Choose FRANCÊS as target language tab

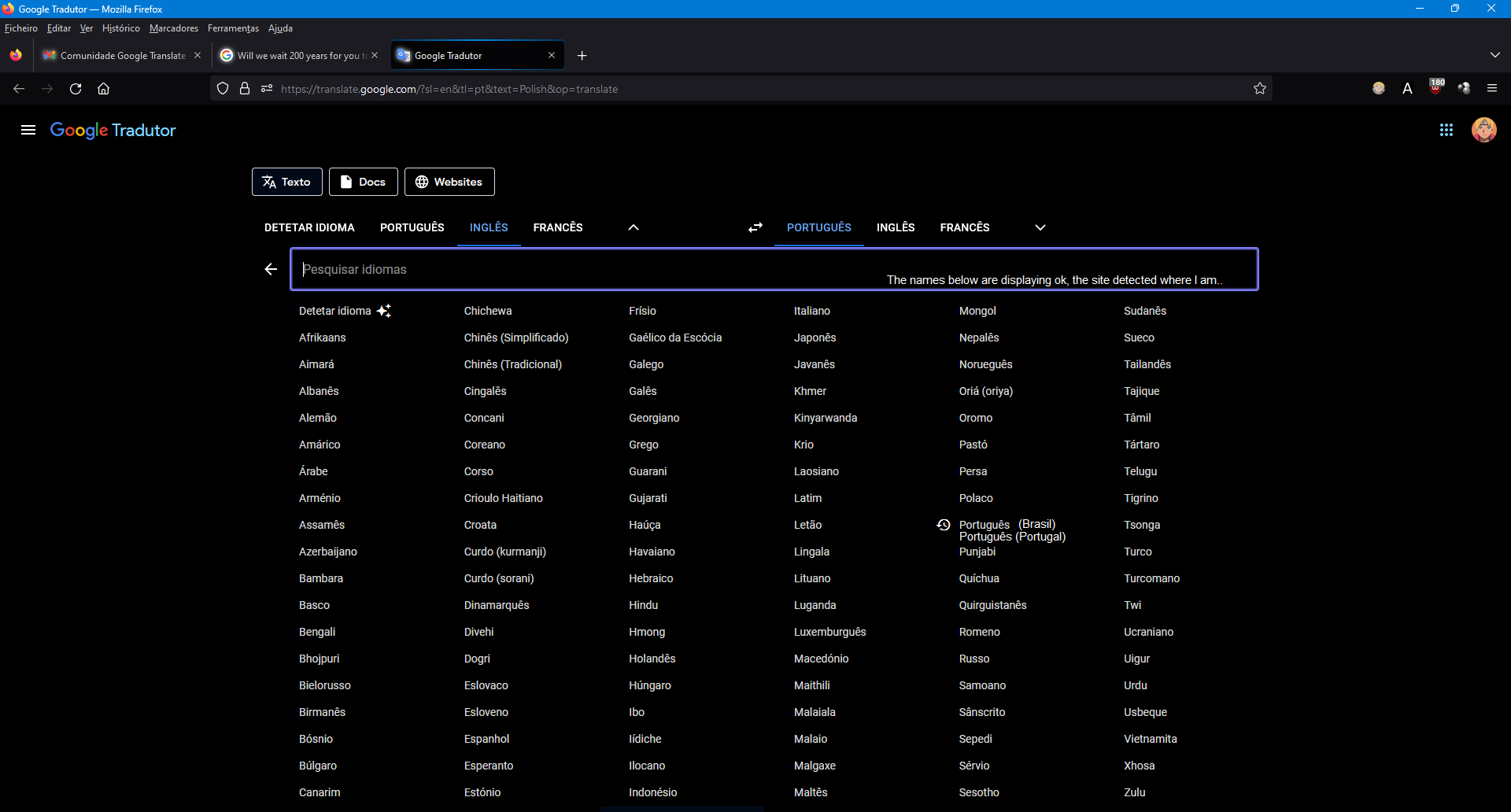click(x=965, y=227)
